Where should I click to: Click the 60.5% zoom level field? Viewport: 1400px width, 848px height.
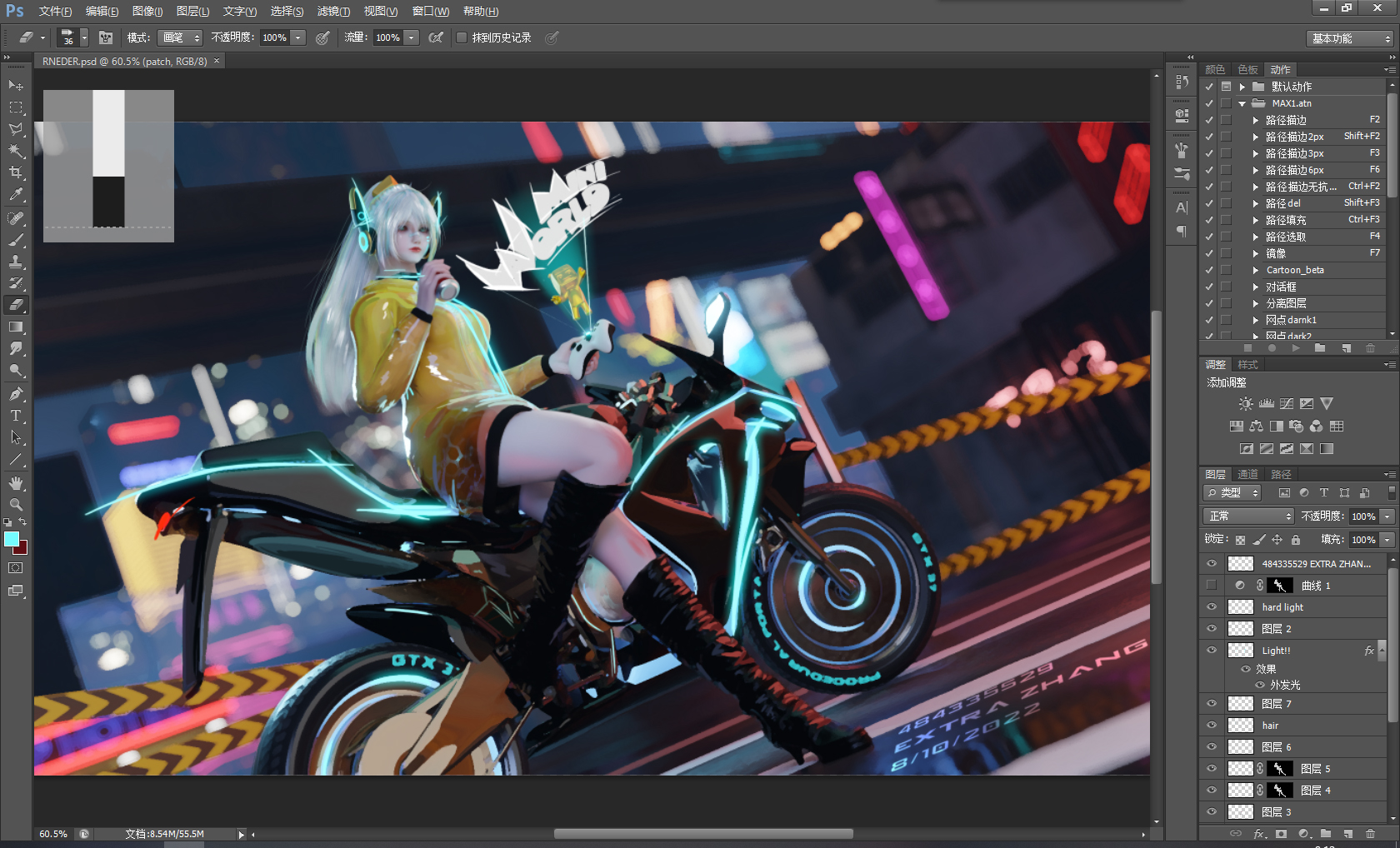click(53, 834)
